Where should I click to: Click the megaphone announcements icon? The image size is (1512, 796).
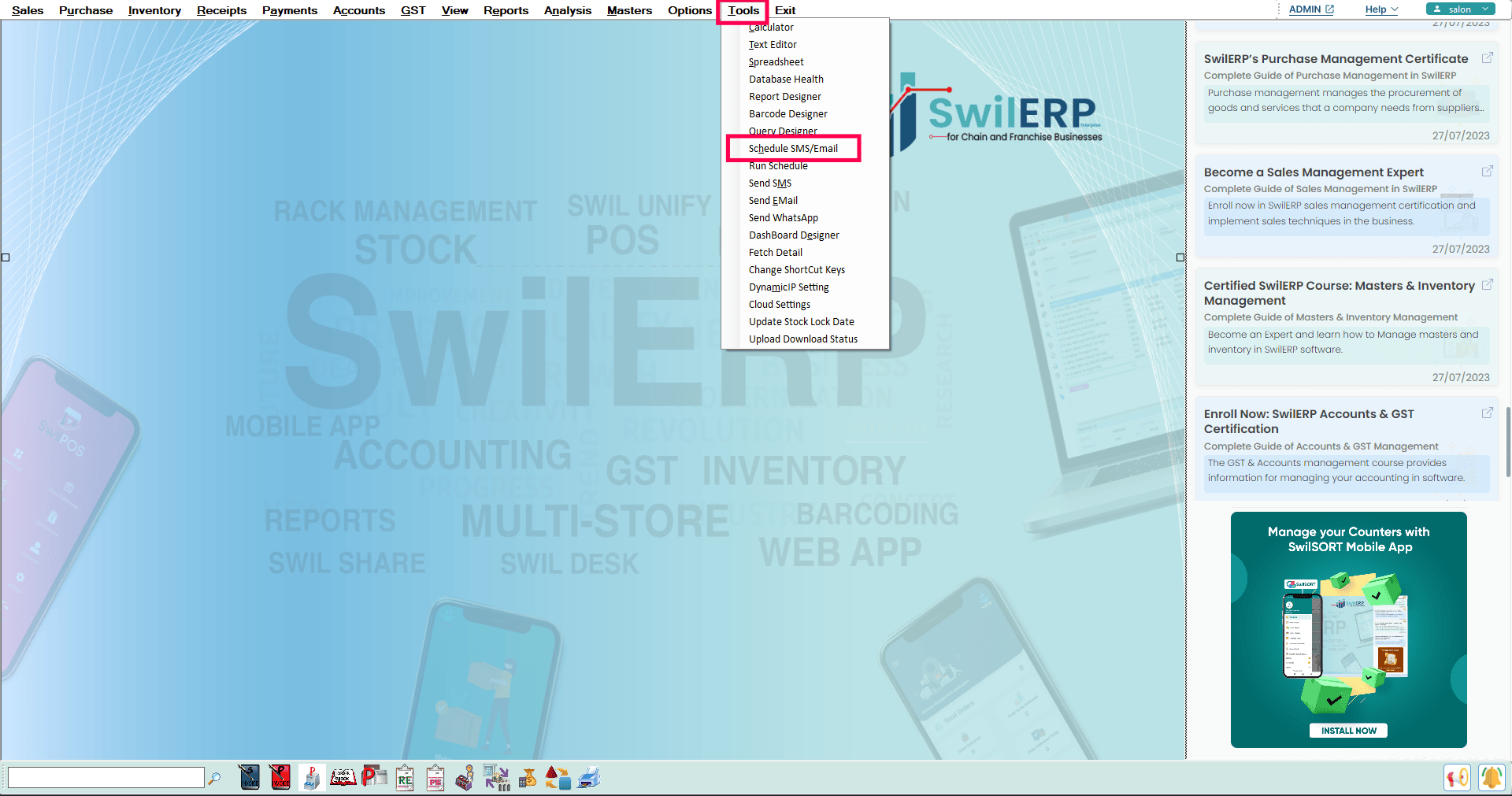[1458, 777]
